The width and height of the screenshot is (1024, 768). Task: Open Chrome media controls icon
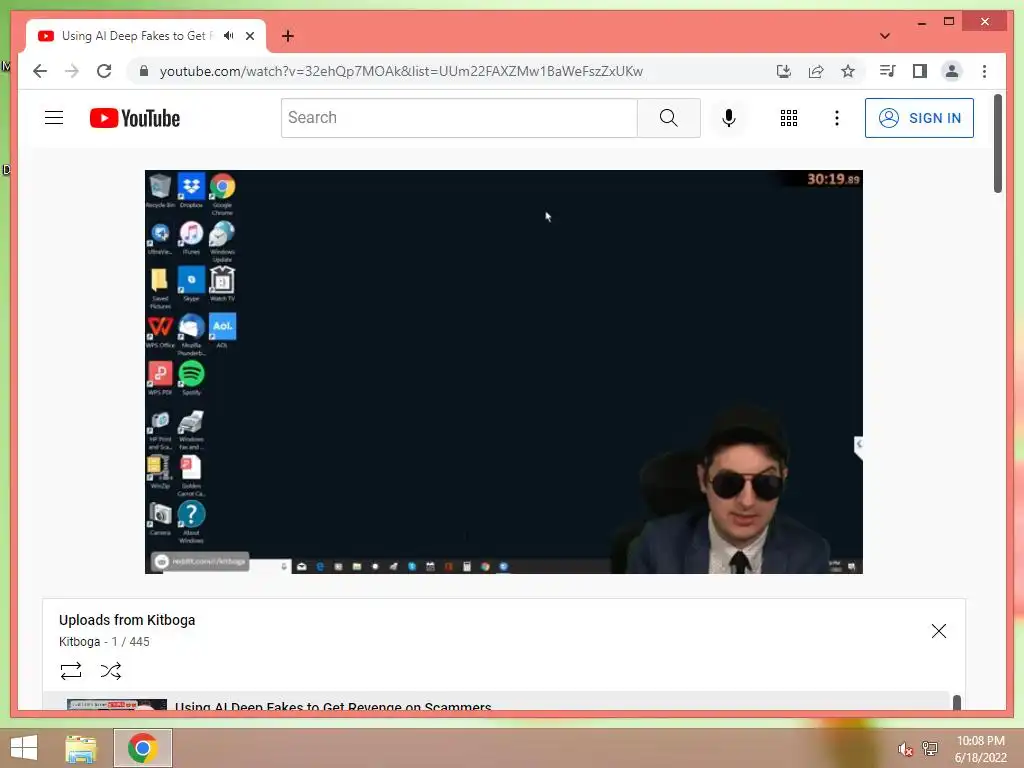[x=888, y=71]
